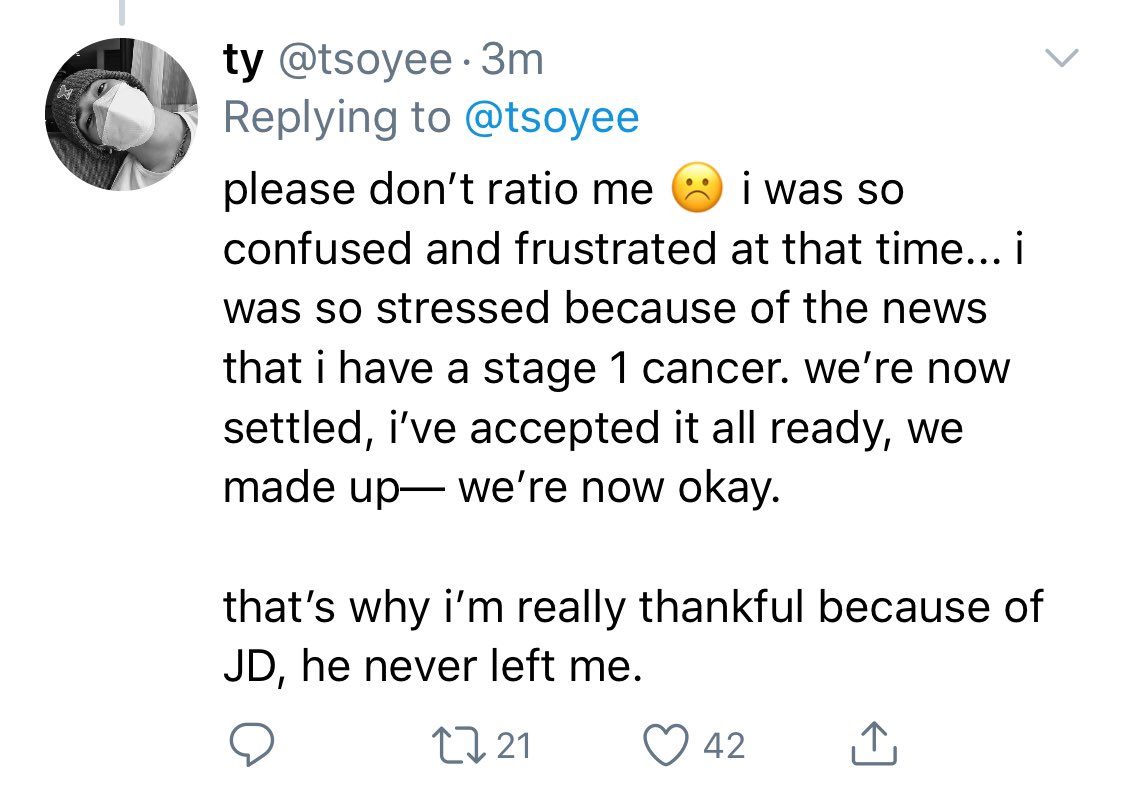Click the "JD, he never left me." line
The image size is (1125, 790).
click(430, 666)
